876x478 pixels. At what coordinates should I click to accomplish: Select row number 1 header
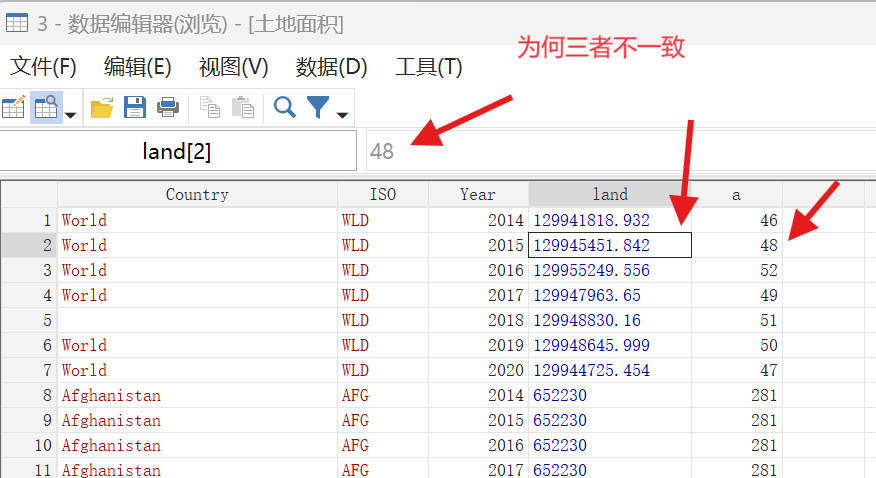tap(29, 220)
